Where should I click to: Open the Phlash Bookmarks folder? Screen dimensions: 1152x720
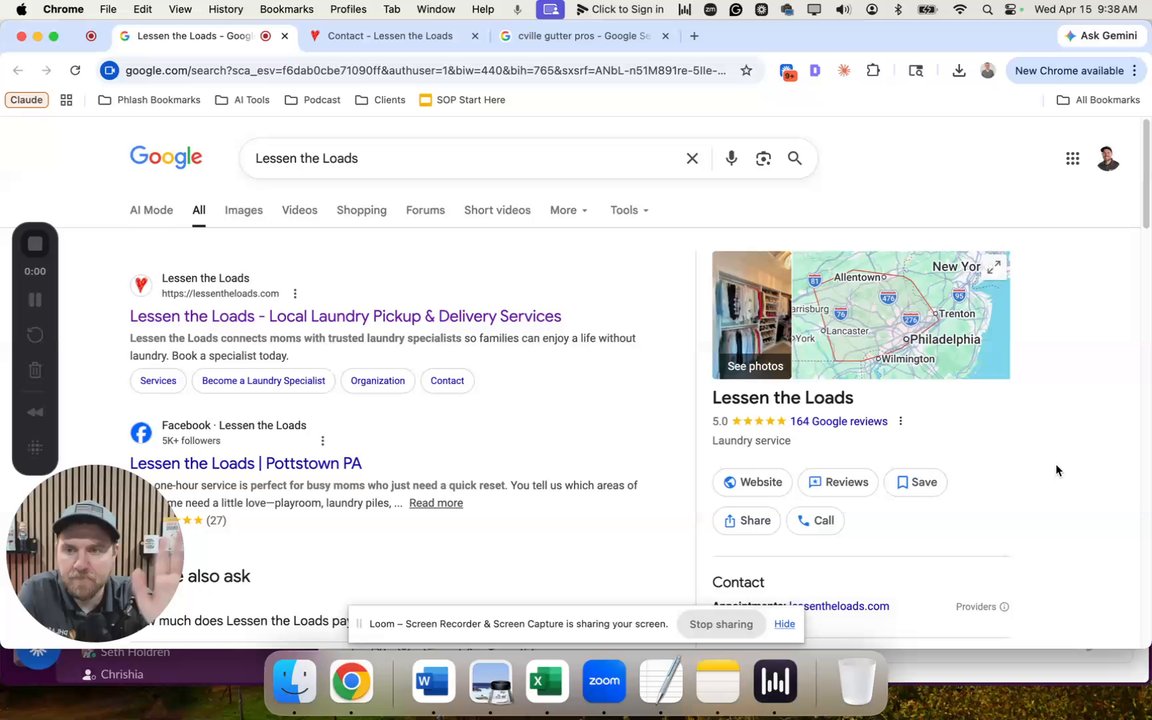pyautogui.click(x=149, y=100)
